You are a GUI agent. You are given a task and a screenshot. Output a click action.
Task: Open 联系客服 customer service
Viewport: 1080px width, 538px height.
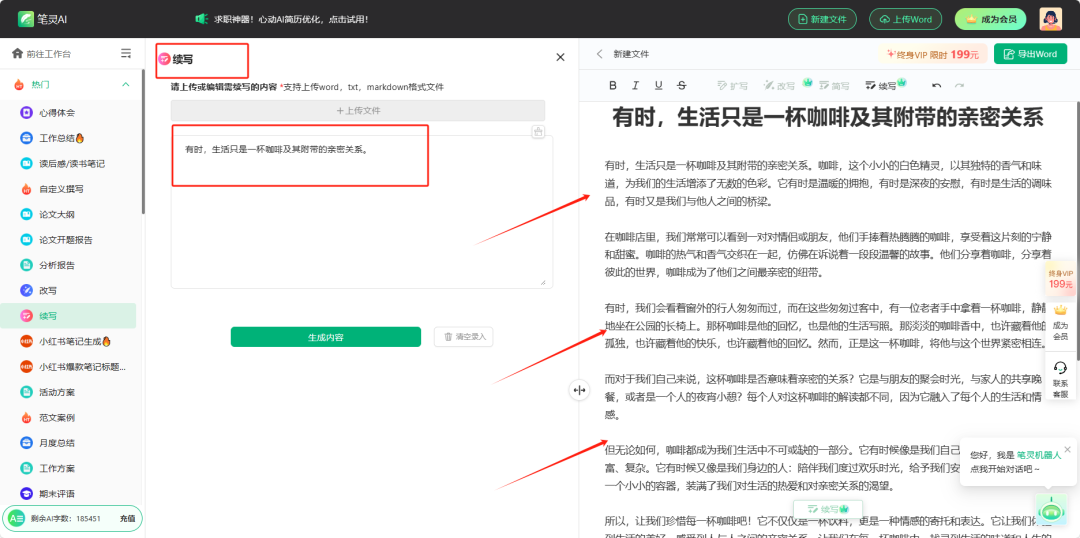click(x=1061, y=379)
